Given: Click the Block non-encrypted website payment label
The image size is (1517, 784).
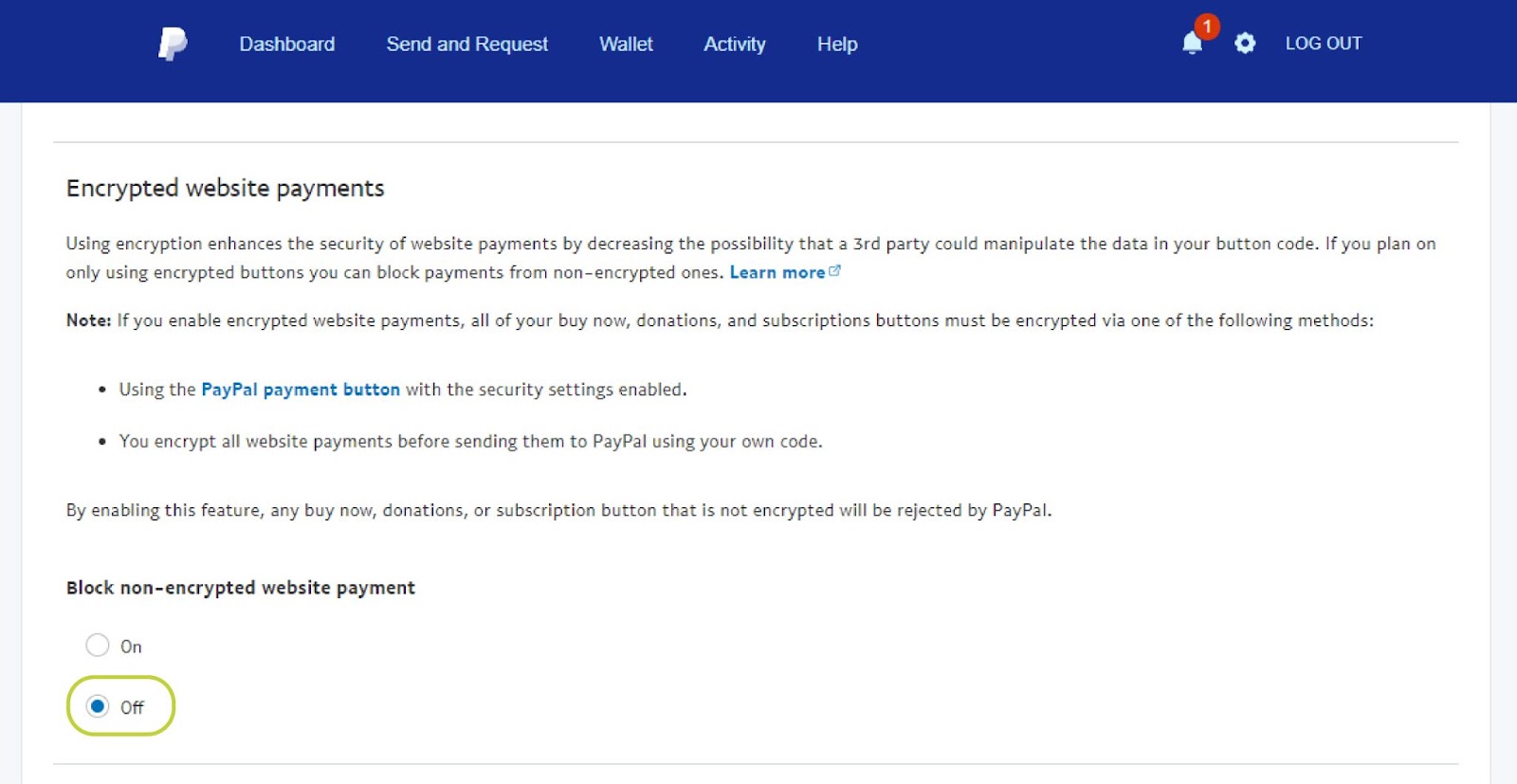Looking at the screenshot, I should (241, 588).
